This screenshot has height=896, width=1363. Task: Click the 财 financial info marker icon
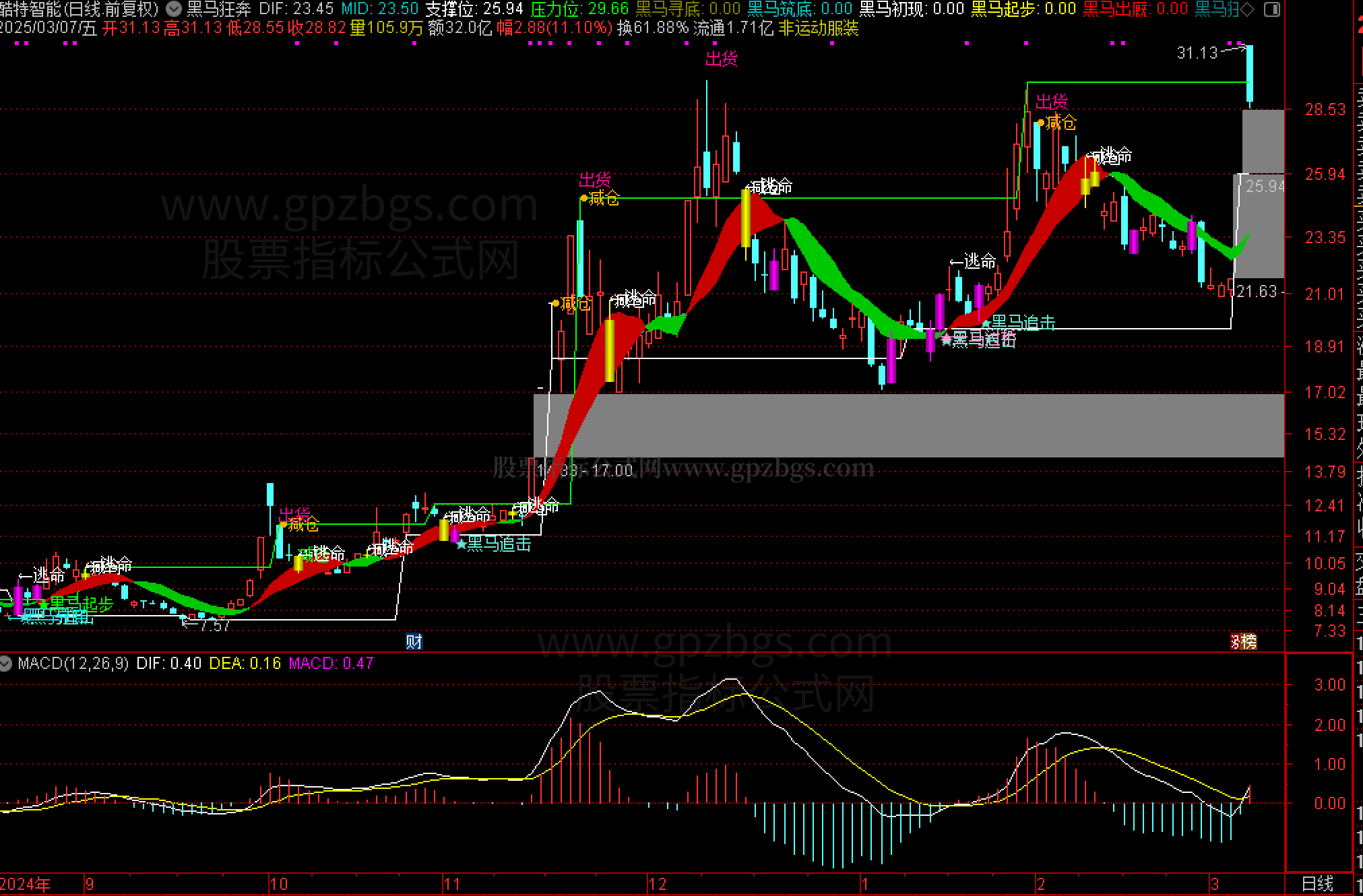(x=414, y=641)
